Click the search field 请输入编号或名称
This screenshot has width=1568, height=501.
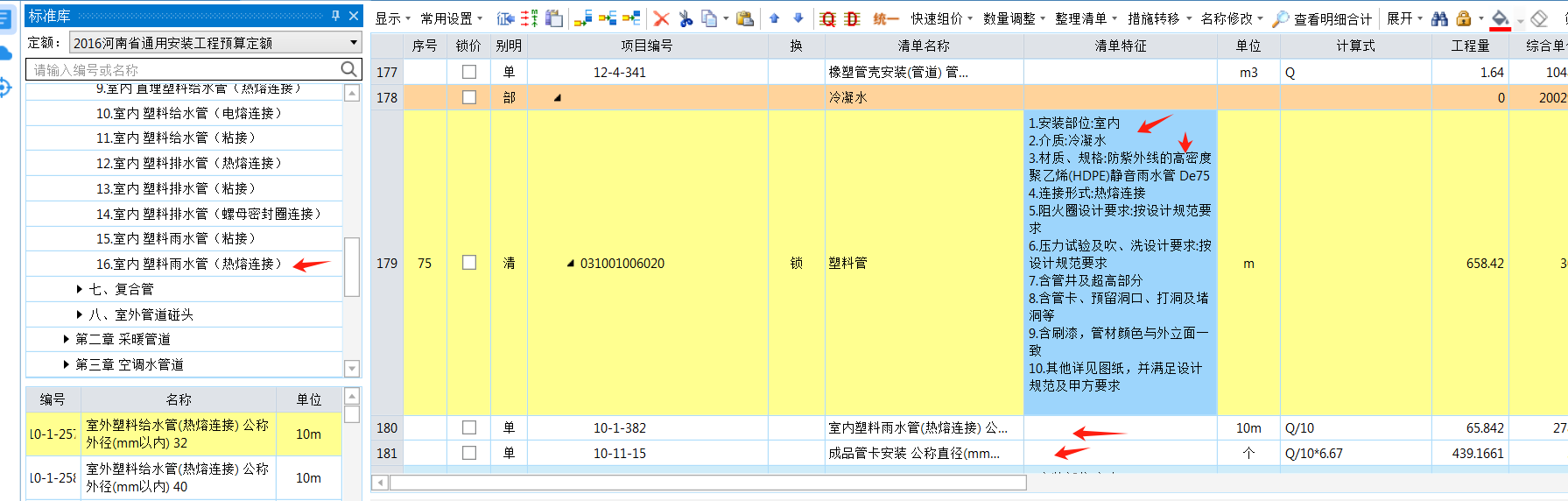point(184,69)
